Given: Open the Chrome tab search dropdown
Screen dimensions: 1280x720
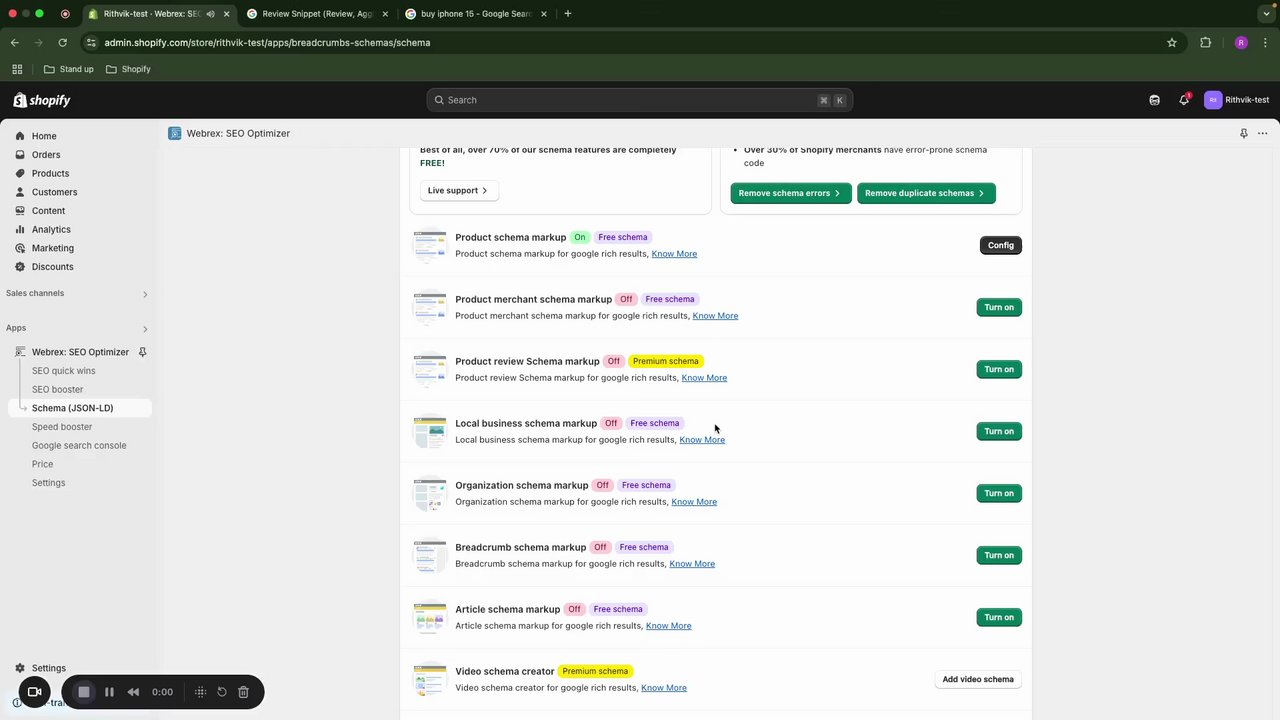Looking at the screenshot, I should (1266, 14).
